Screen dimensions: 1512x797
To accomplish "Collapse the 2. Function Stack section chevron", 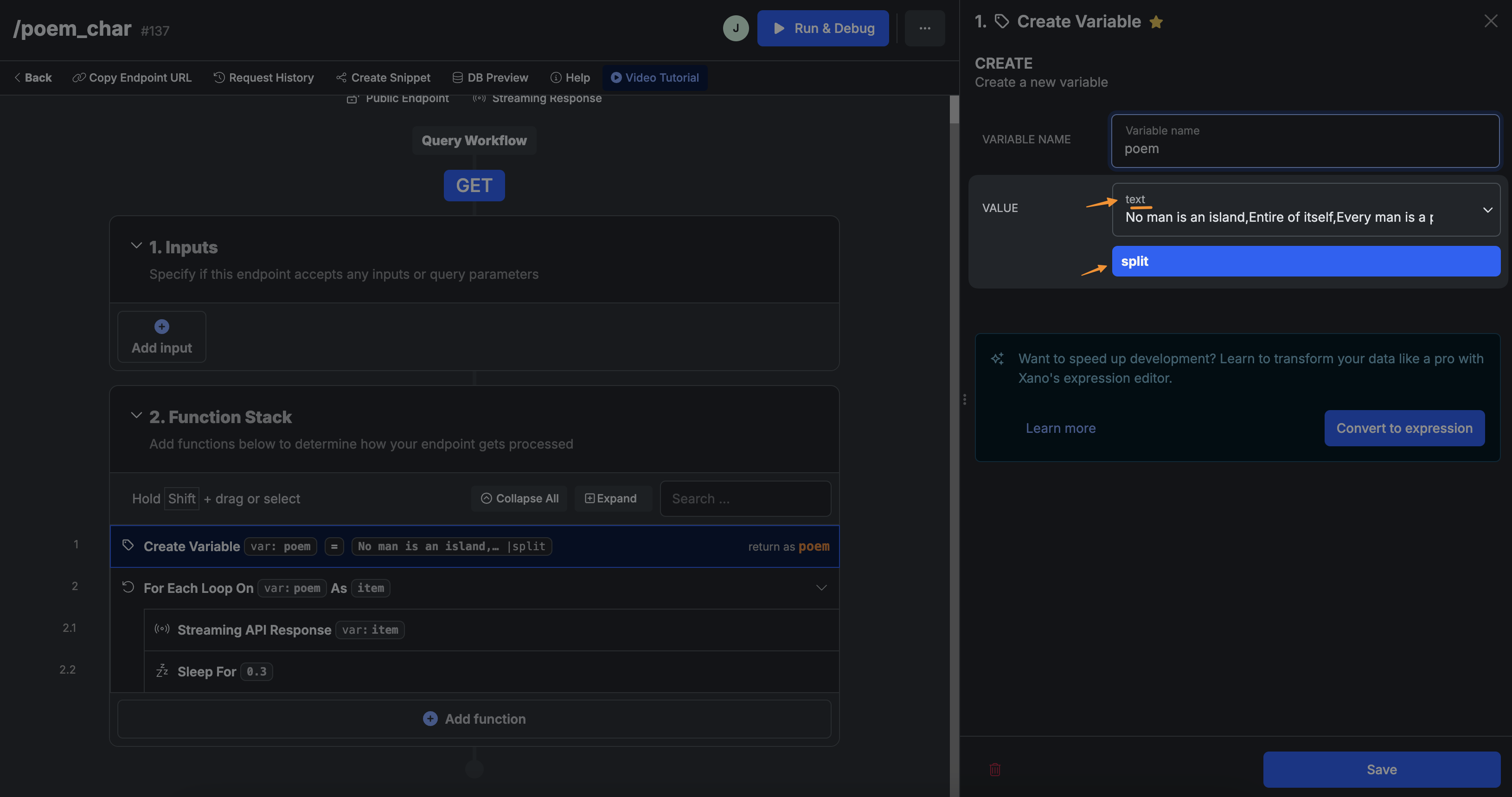I will 136,416.
